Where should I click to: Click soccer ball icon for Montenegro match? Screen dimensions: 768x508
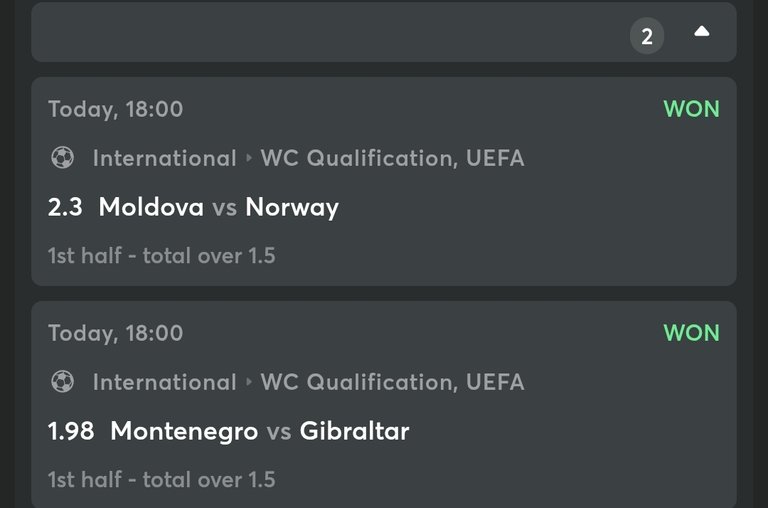(x=63, y=382)
